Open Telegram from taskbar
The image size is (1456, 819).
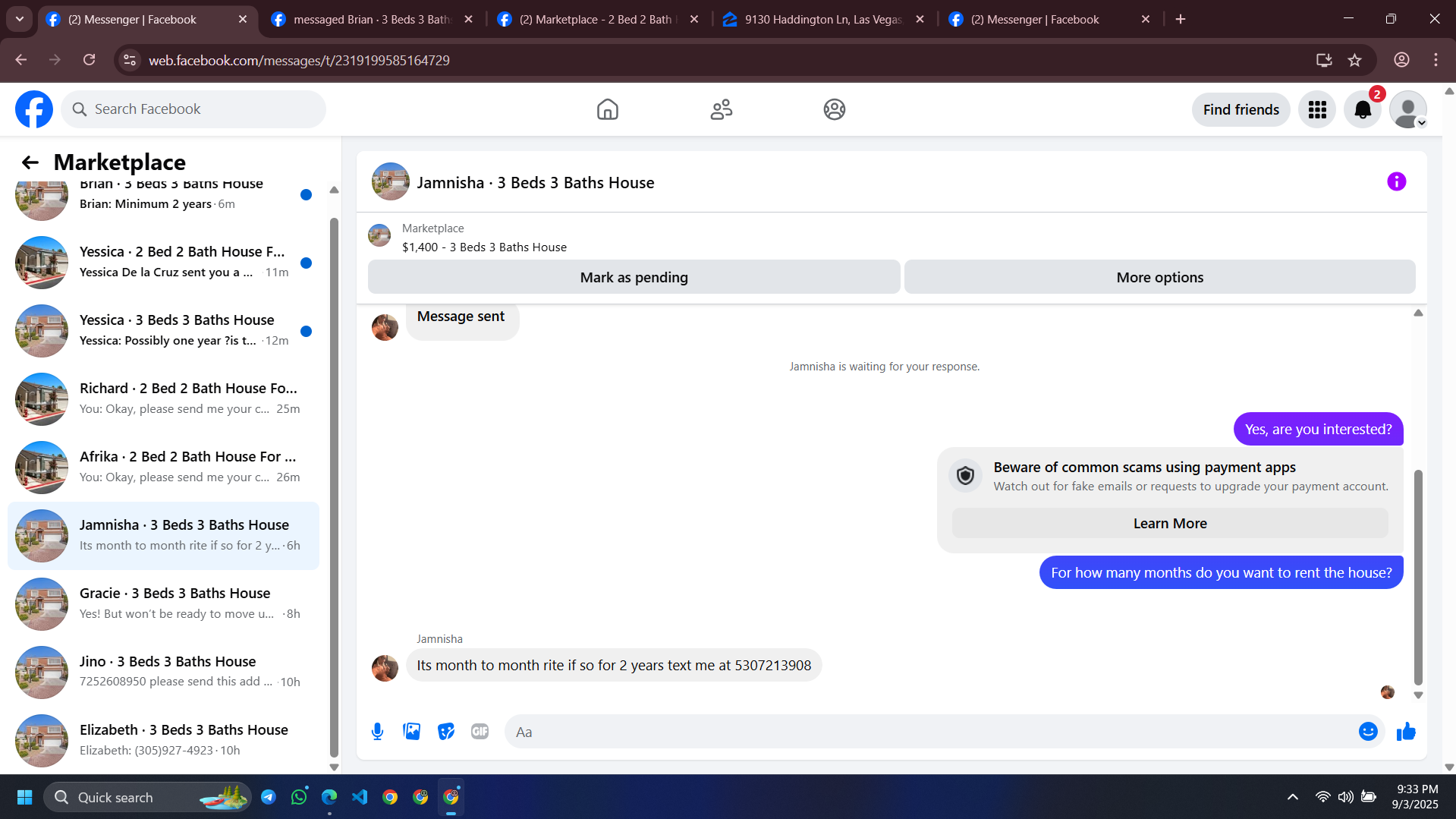click(x=269, y=797)
